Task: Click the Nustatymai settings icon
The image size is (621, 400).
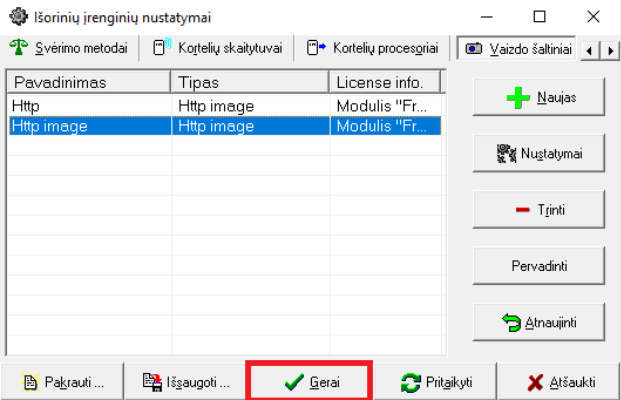Action: [506, 155]
